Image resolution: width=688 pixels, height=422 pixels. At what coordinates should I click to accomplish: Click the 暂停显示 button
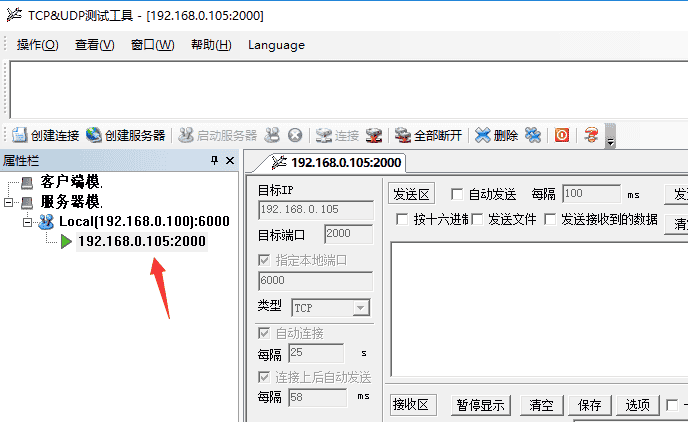pyautogui.click(x=480, y=405)
